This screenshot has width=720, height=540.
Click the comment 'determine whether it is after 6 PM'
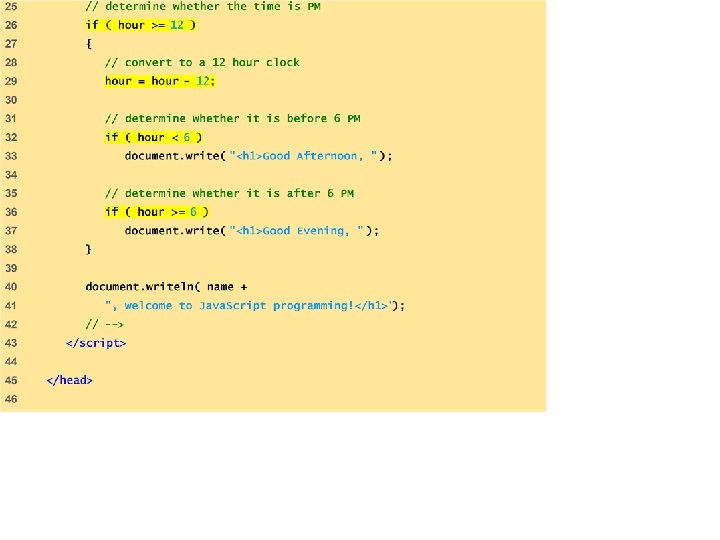(x=229, y=193)
